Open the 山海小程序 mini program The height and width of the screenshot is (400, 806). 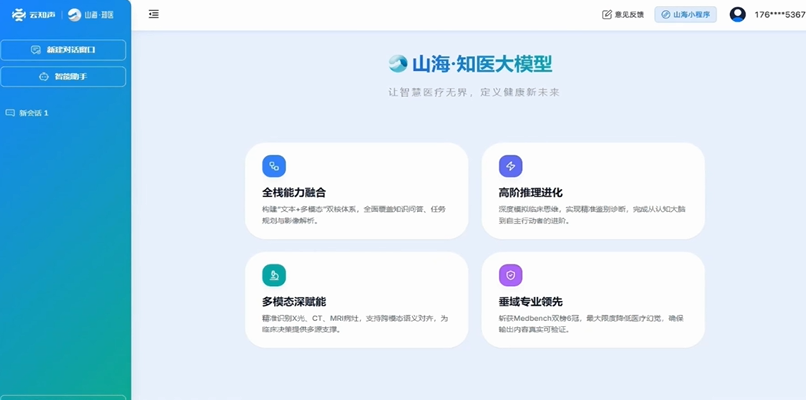tap(686, 15)
